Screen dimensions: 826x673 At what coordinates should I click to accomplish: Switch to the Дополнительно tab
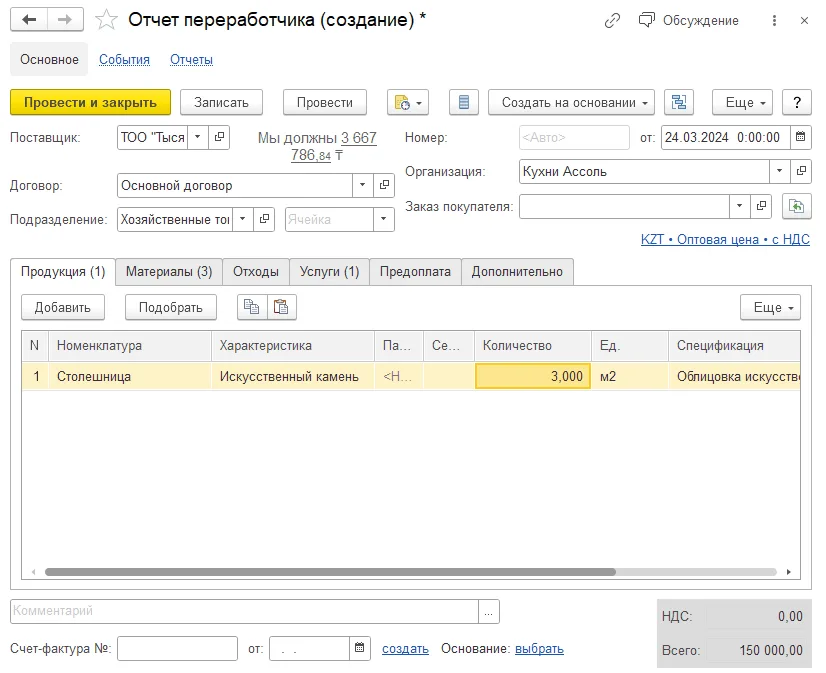click(x=517, y=272)
